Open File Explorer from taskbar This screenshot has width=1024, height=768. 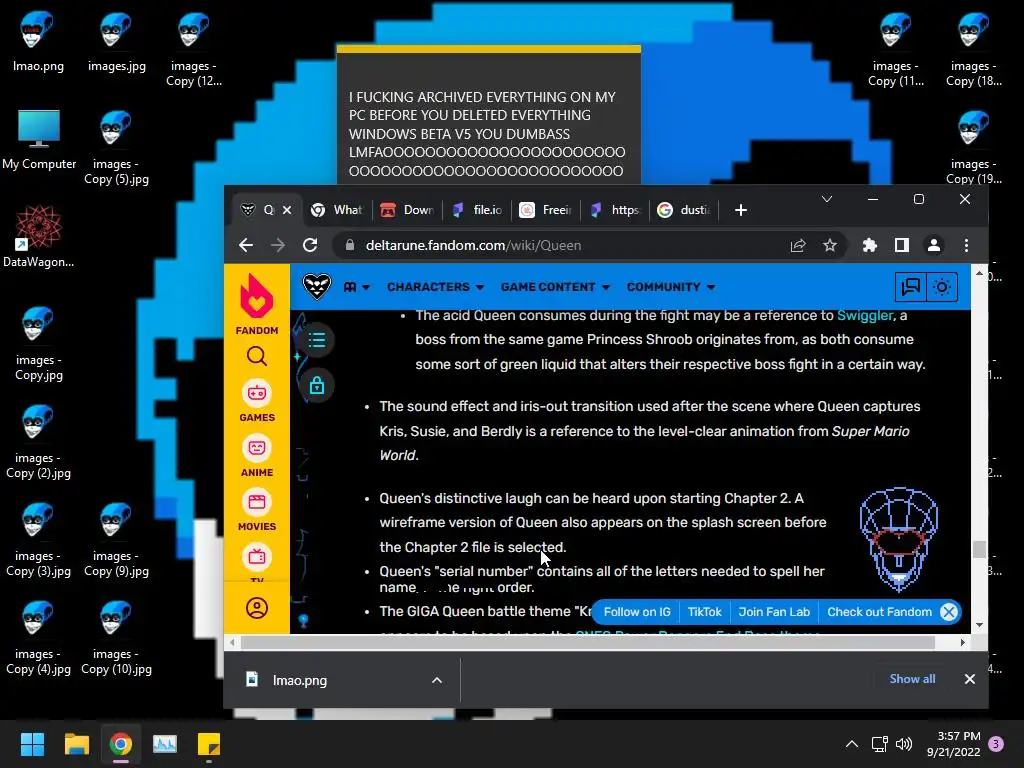tap(76, 744)
